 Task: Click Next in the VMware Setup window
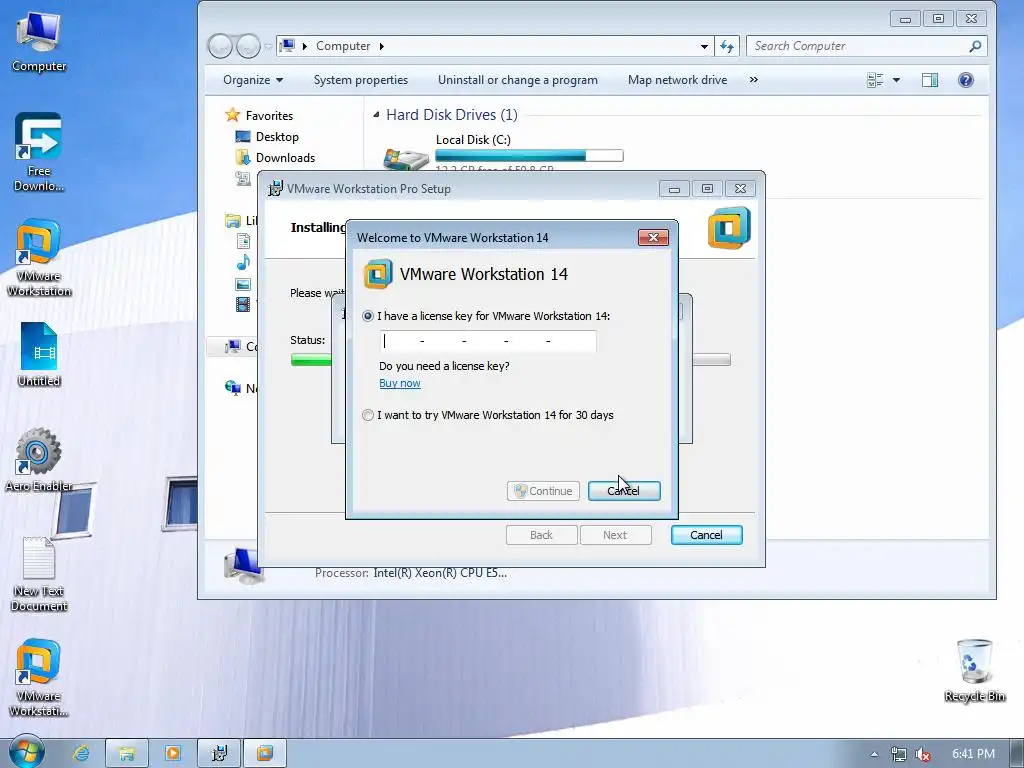coord(615,535)
